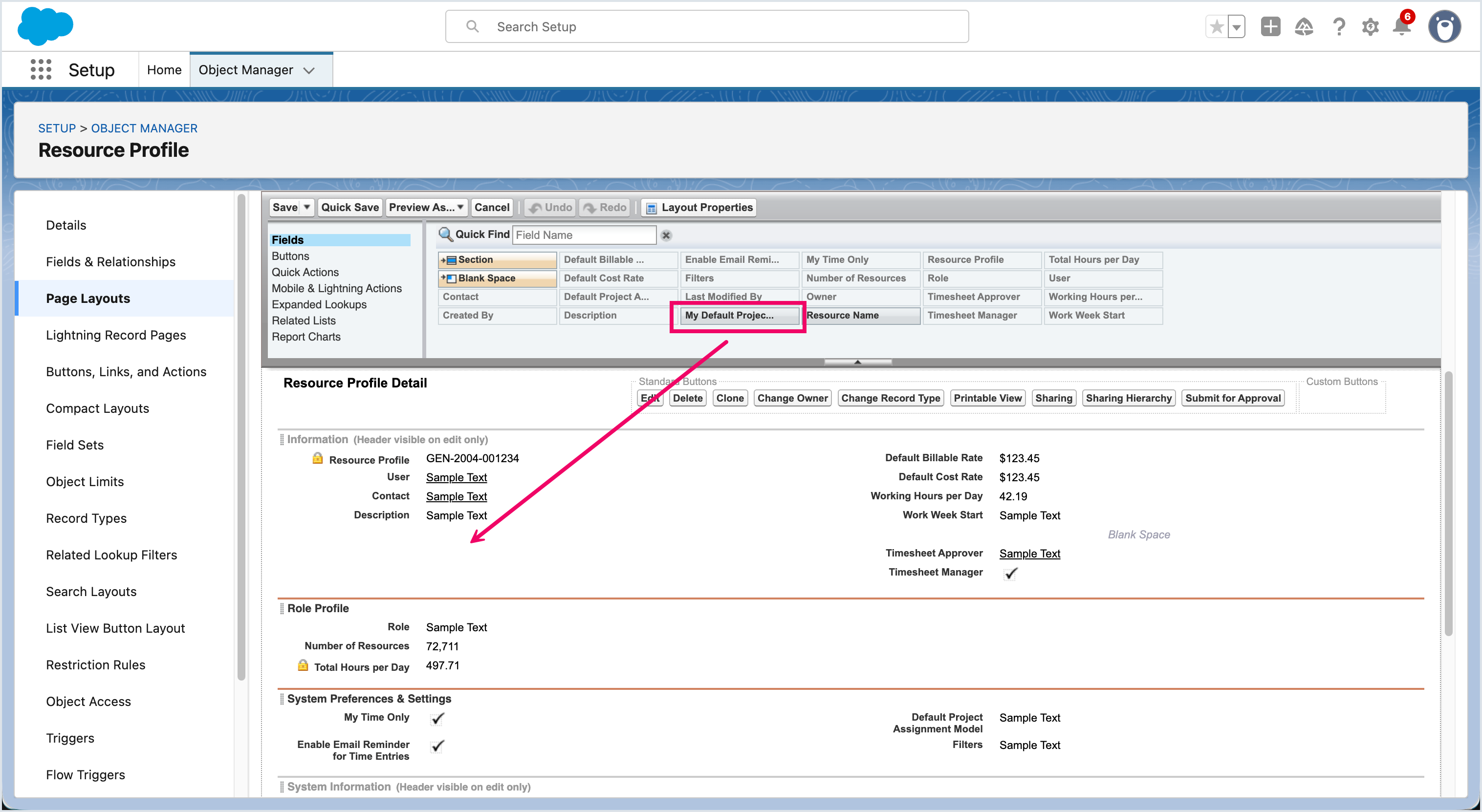Click the help question mark icon
This screenshot has width=1482, height=812.
tap(1339, 26)
